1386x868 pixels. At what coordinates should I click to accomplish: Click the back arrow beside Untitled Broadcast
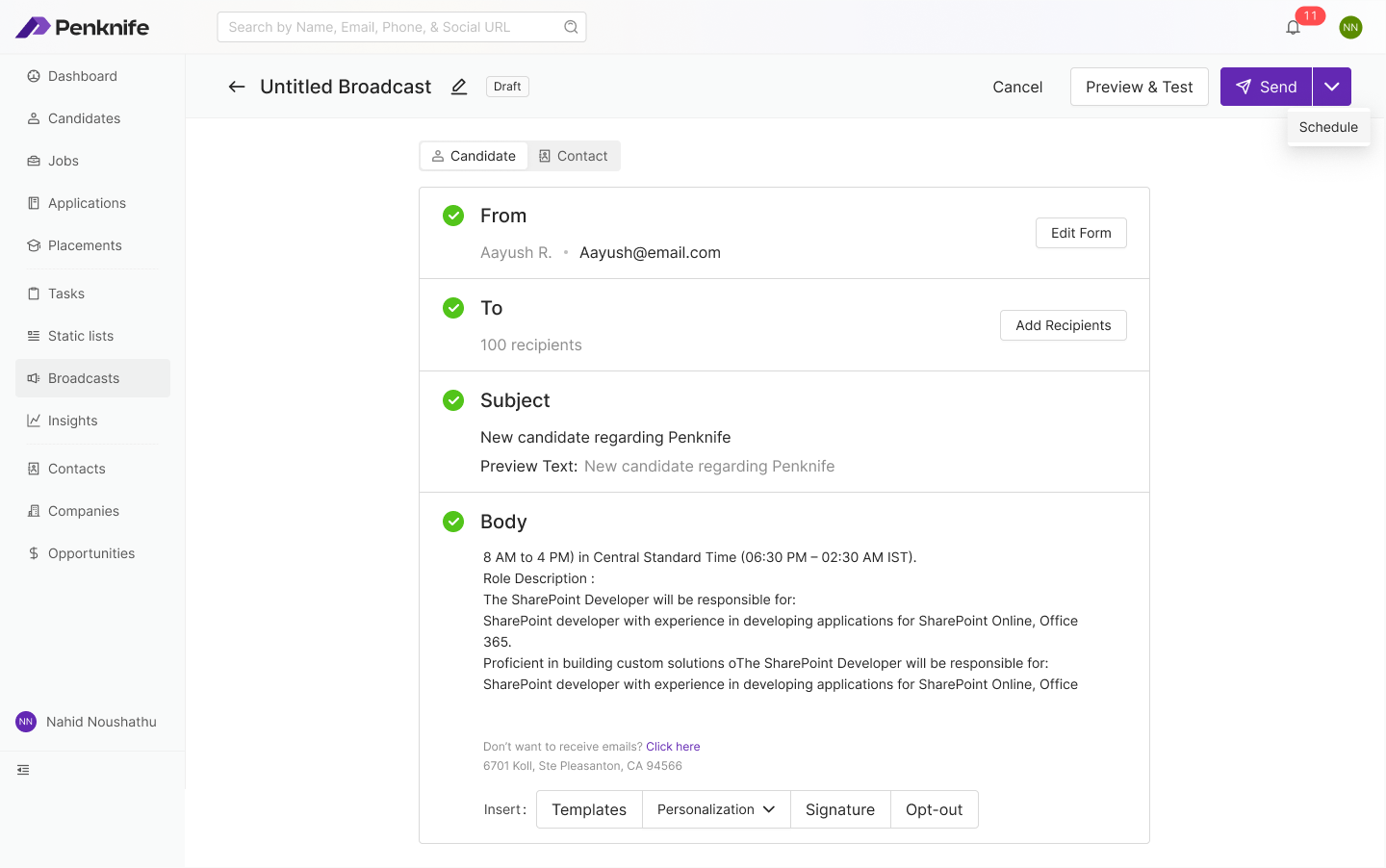237,87
